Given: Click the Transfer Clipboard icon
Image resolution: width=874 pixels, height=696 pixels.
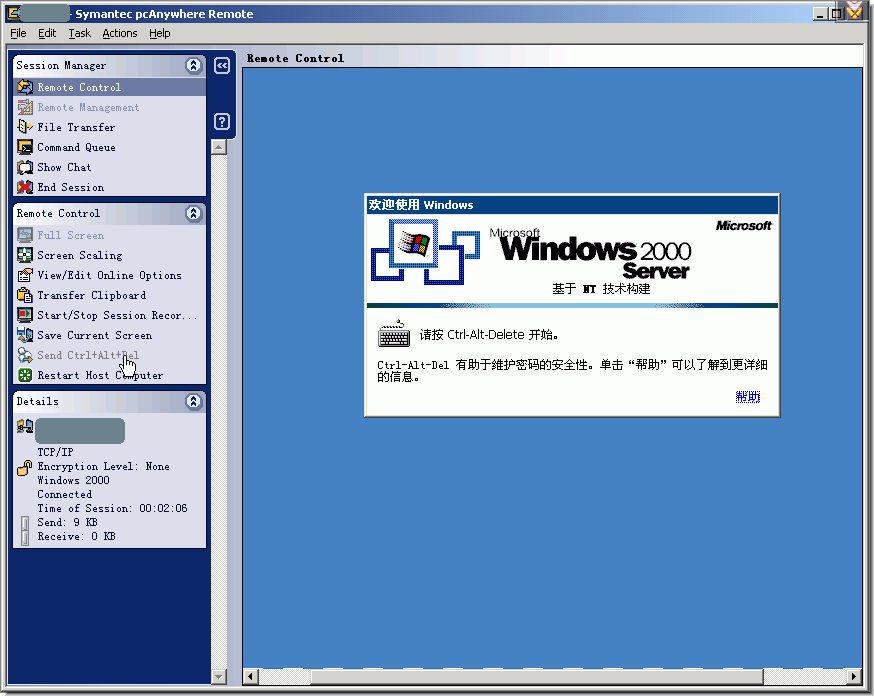Looking at the screenshot, I should 25,295.
